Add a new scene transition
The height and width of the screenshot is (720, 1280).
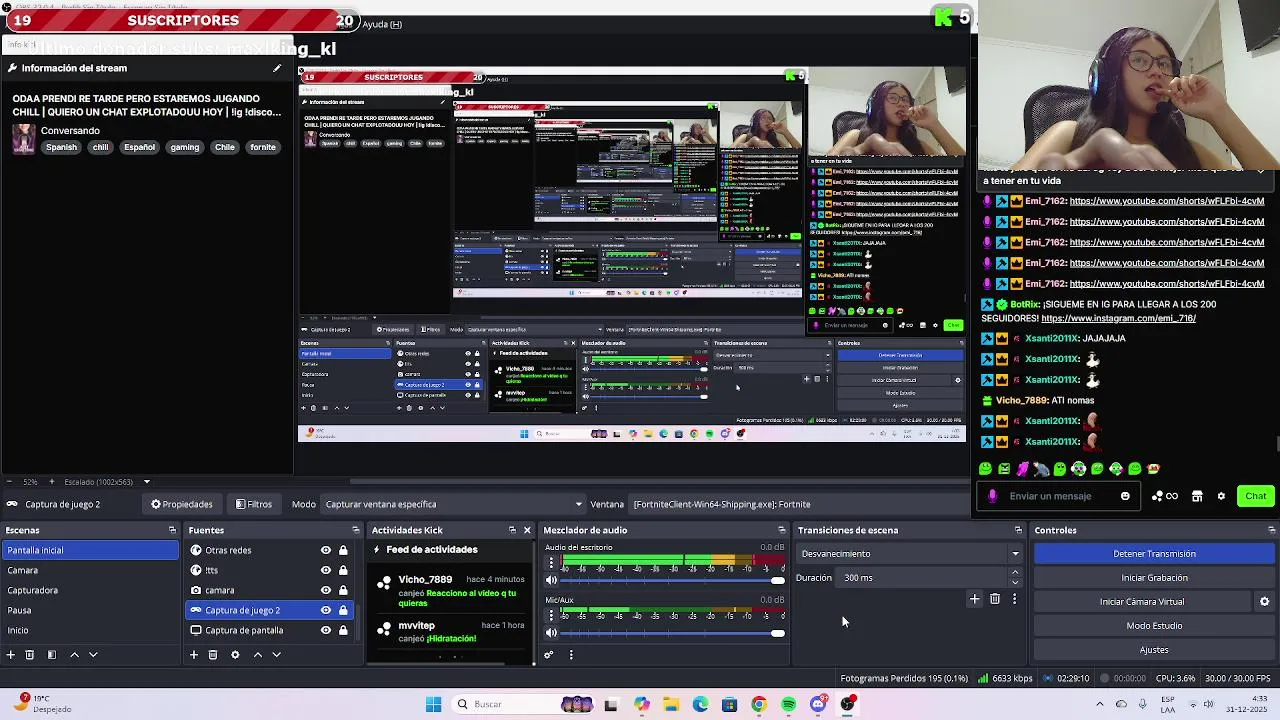(x=974, y=599)
